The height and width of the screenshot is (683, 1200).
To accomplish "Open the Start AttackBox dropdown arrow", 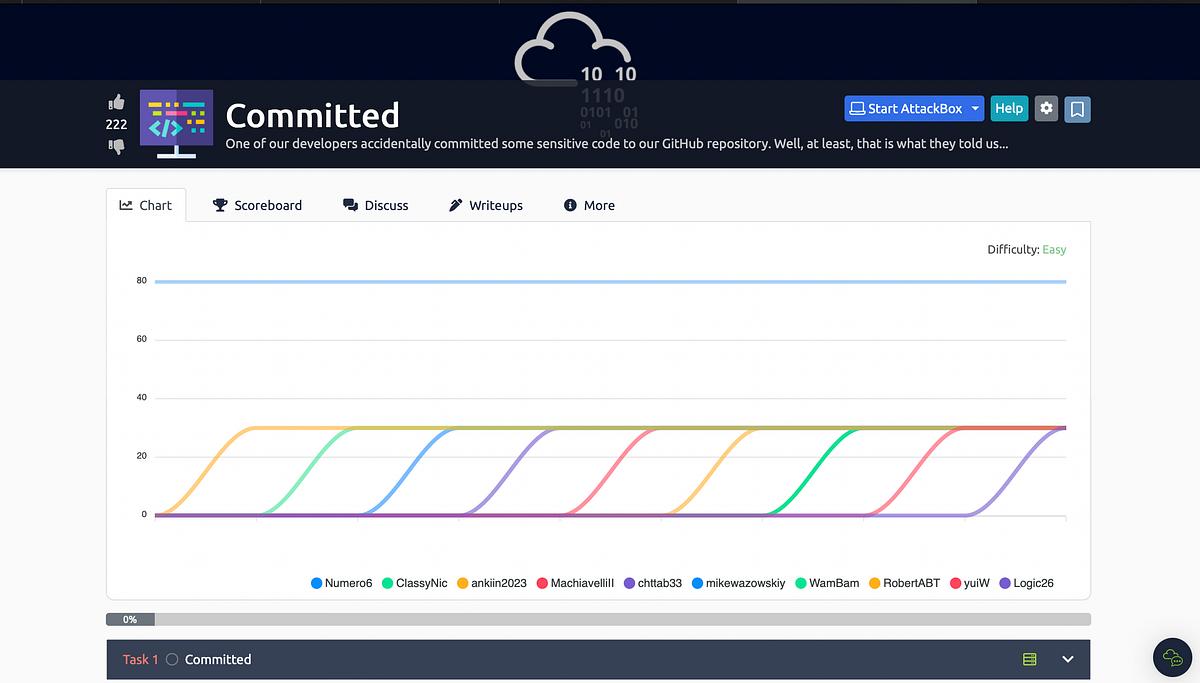I will [x=975, y=108].
